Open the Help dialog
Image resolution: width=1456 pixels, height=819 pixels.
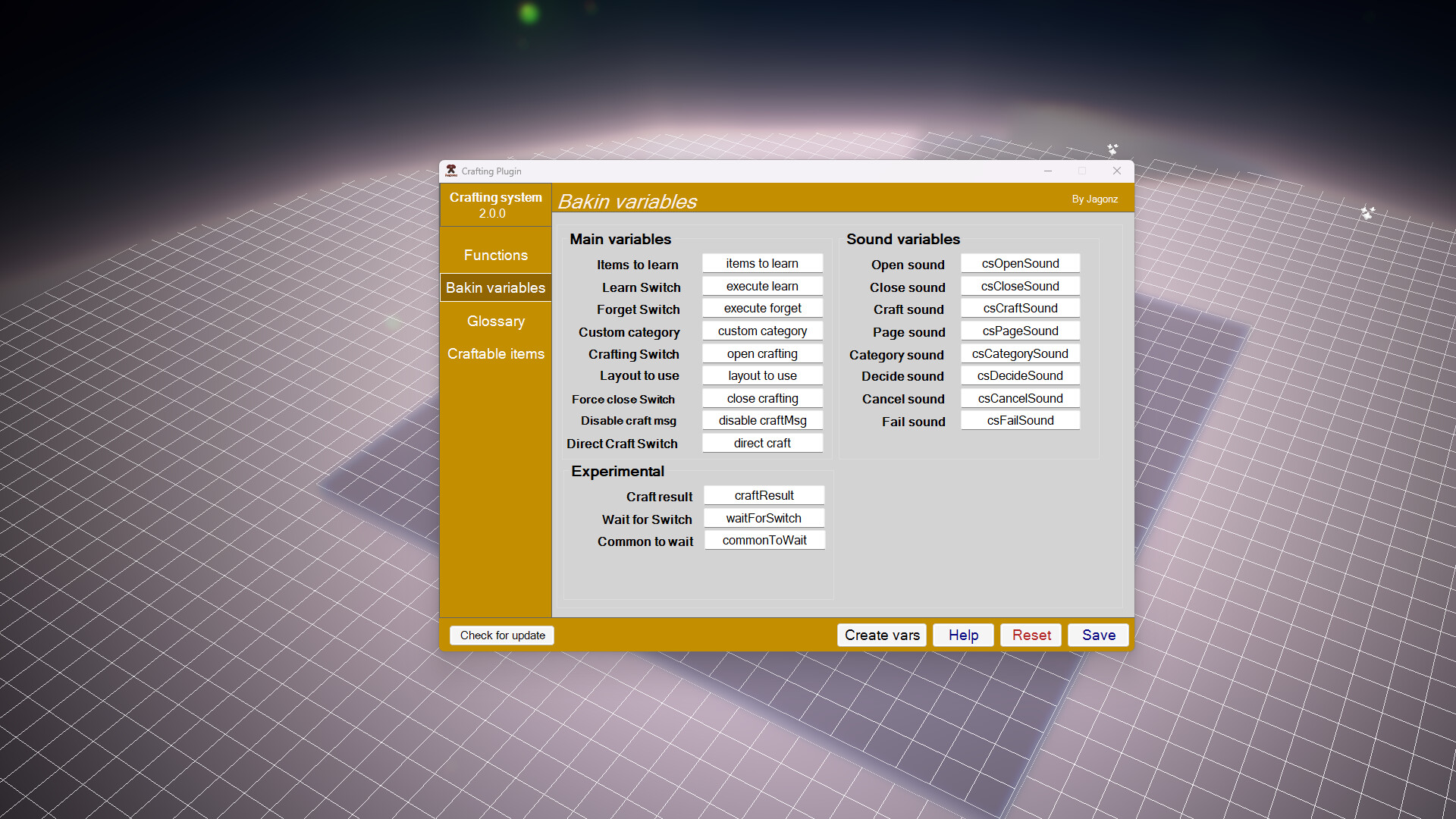coord(963,635)
